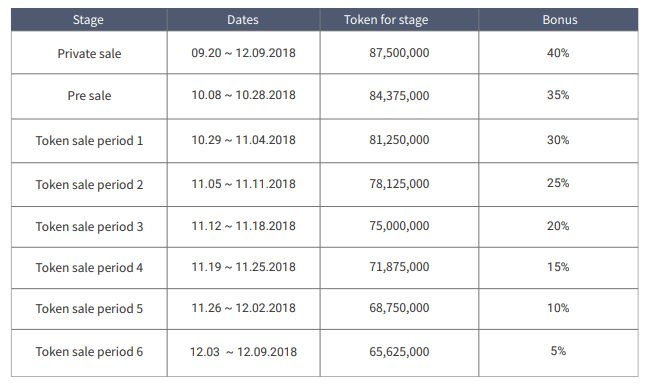Select the 75,000,000 token amount cell

(399, 227)
